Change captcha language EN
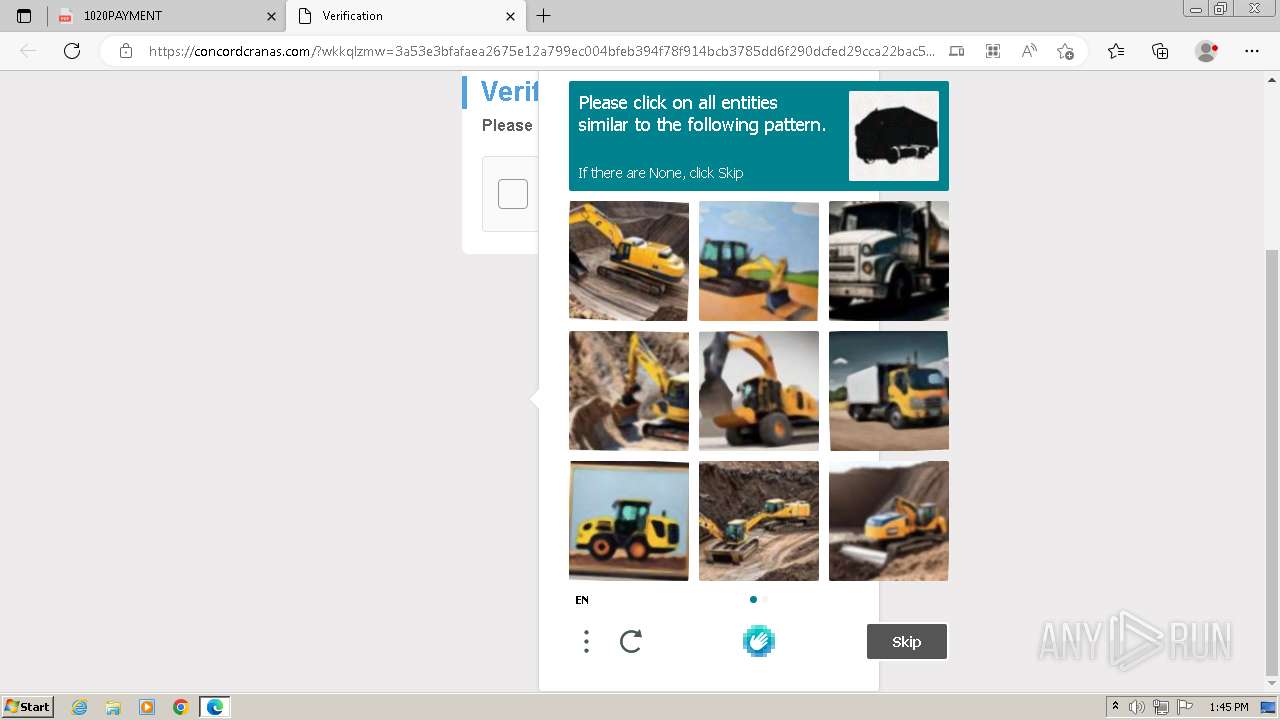The image size is (1280, 720). [582, 600]
